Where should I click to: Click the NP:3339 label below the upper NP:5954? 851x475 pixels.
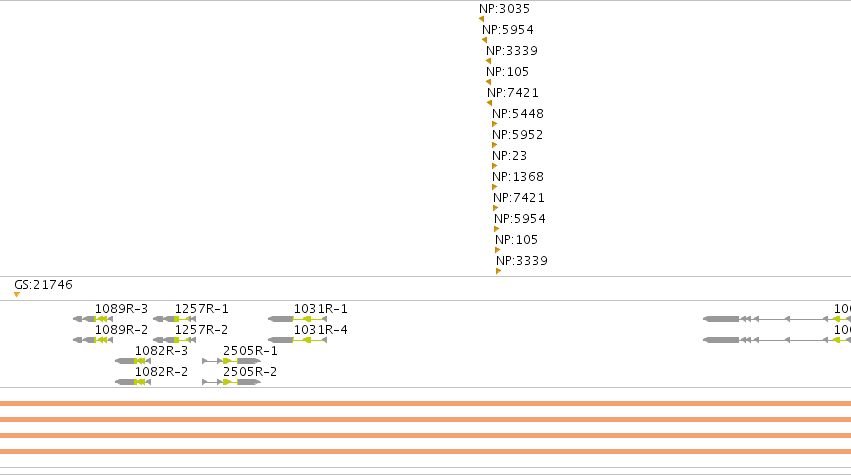tap(512, 51)
